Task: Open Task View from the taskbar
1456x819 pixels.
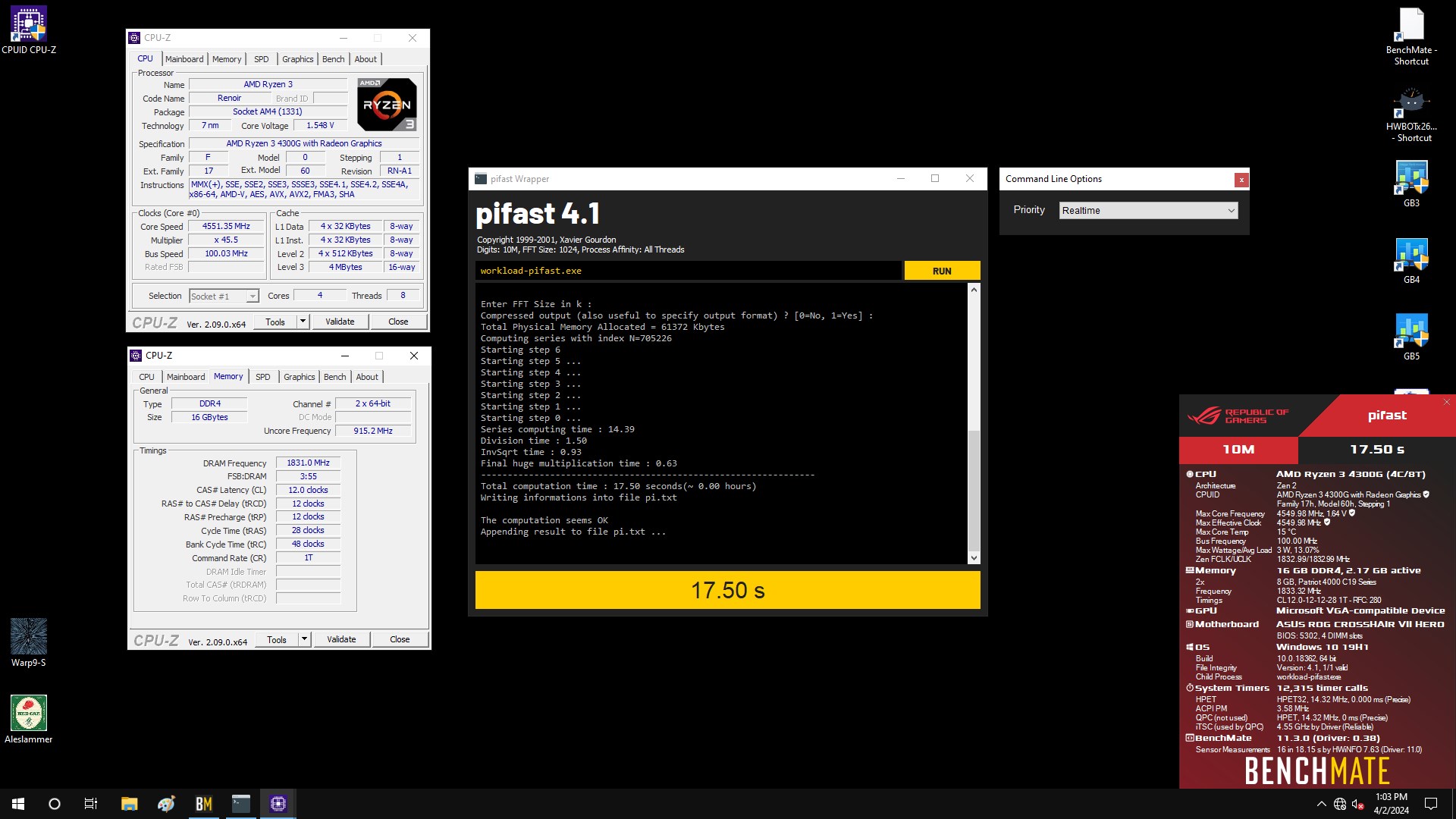Action: click(x=91, y=804)
